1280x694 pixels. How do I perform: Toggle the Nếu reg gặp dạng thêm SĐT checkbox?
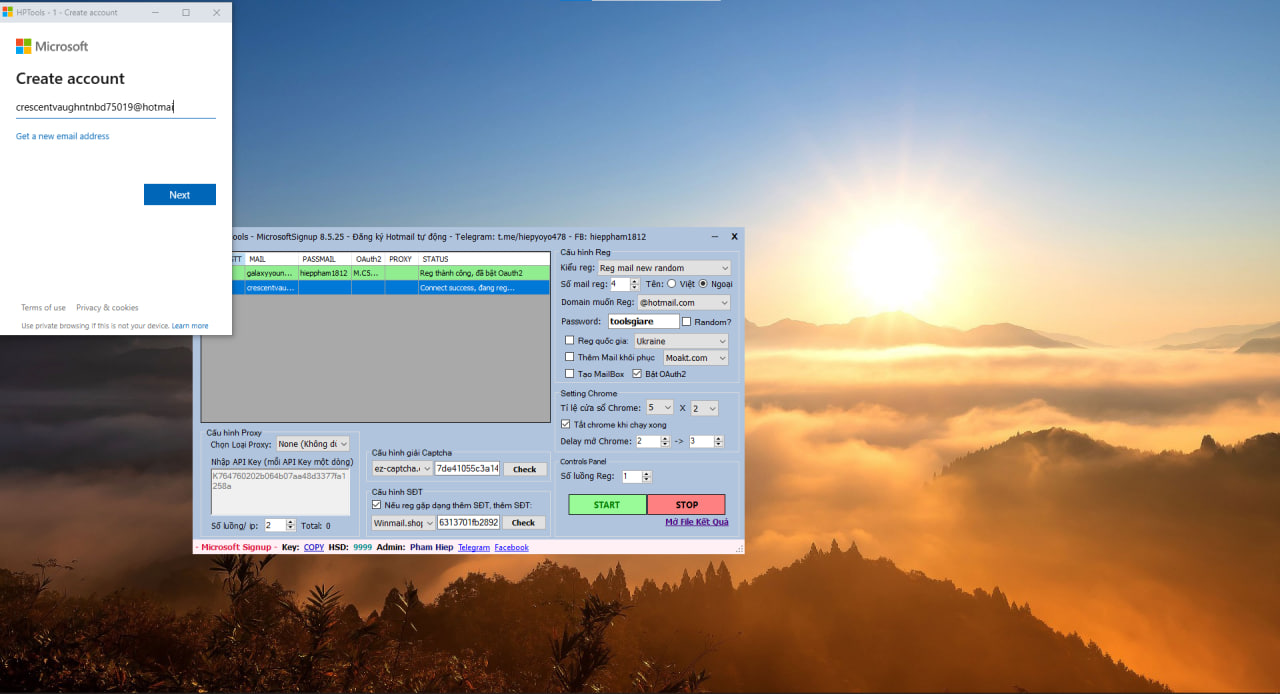click(x=377, y=505)
